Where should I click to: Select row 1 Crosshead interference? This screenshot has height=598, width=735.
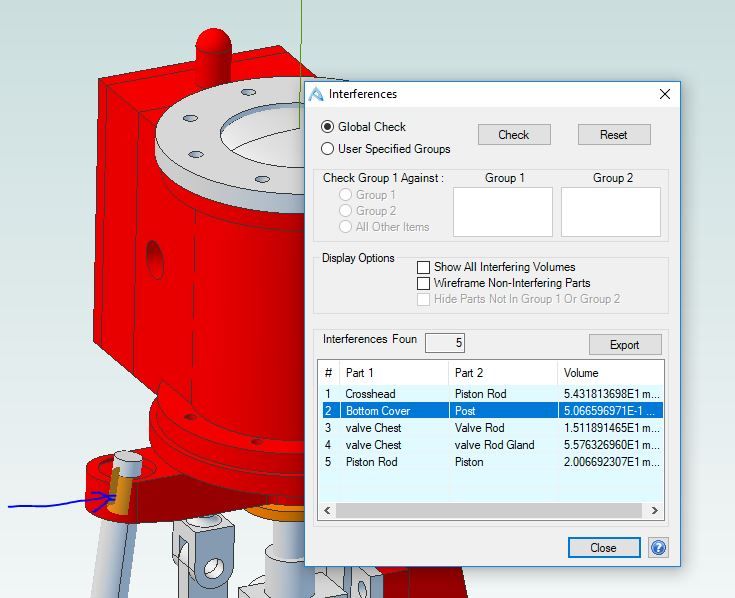click(491, 394)
